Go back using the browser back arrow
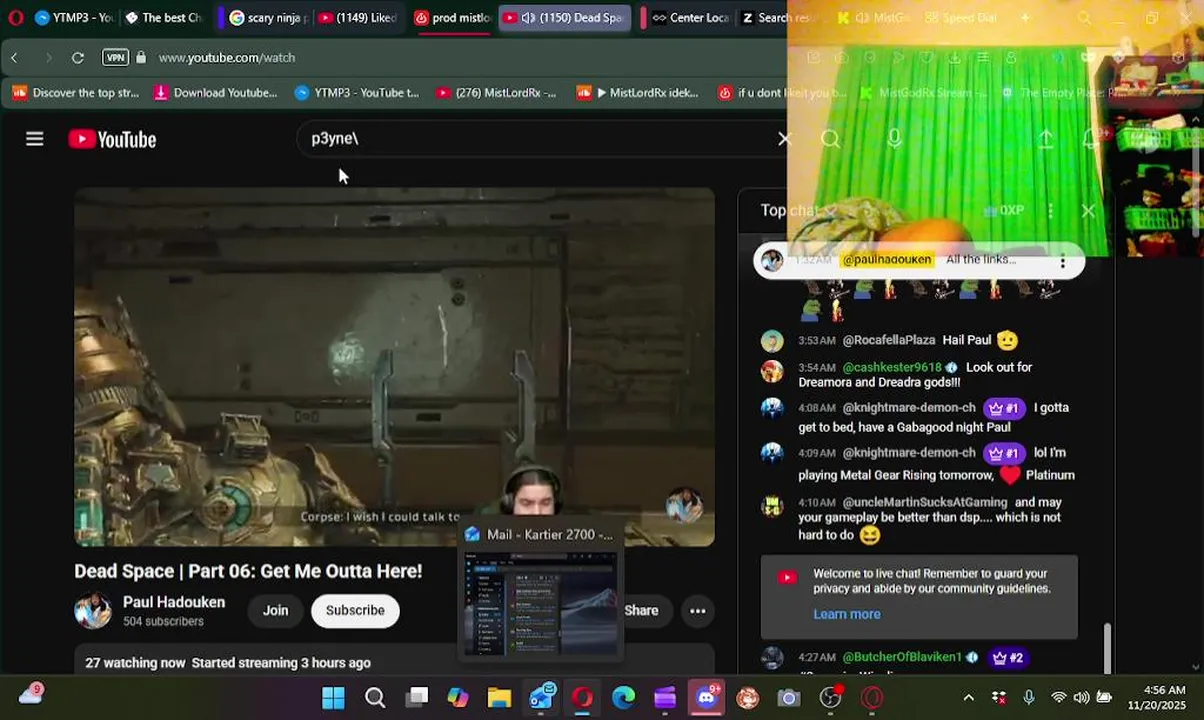Viewport: 1204px width, 720px height. point(14,57)
